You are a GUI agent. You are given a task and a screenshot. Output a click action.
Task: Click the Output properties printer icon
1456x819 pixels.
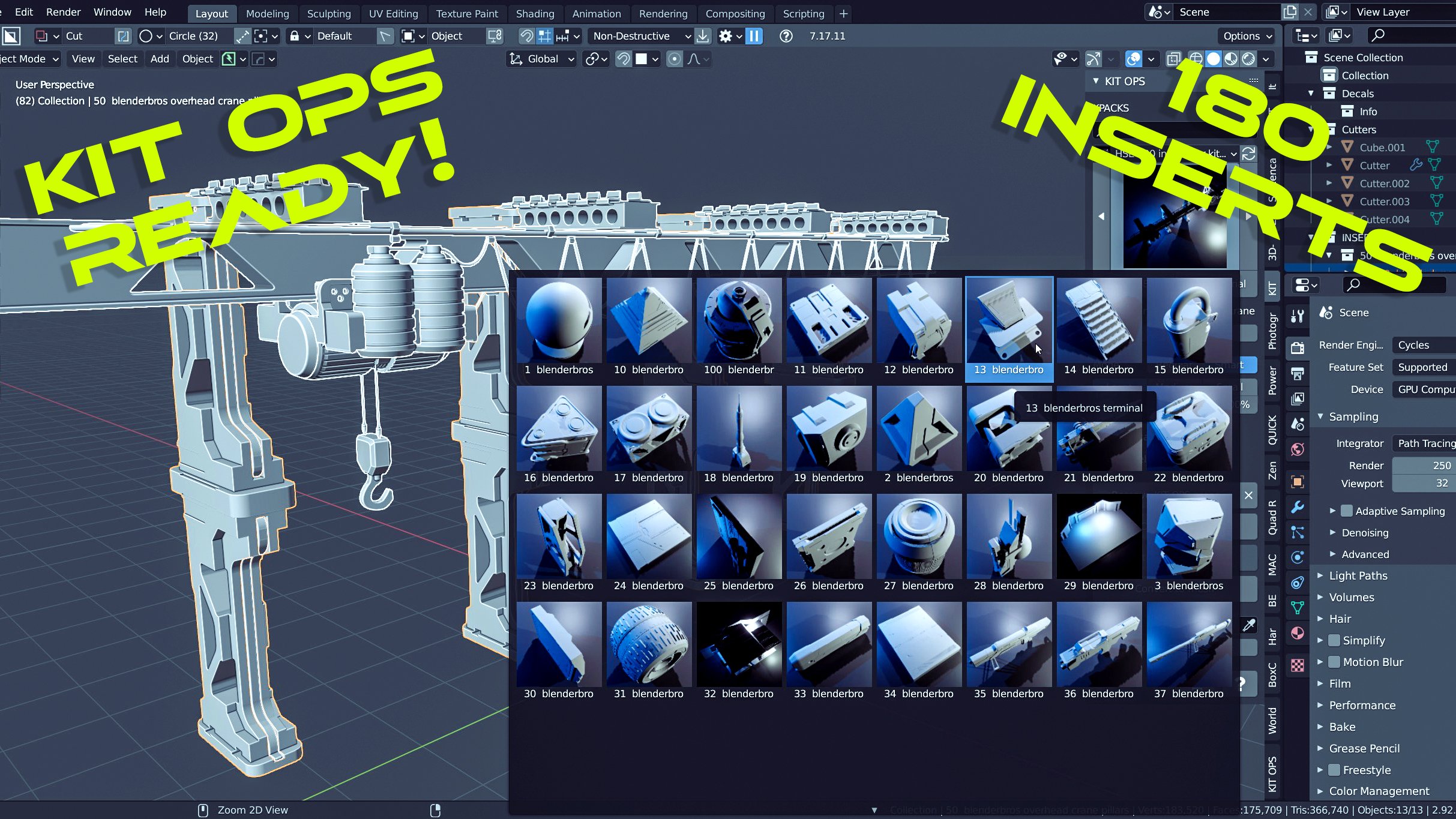point(1298,373)
